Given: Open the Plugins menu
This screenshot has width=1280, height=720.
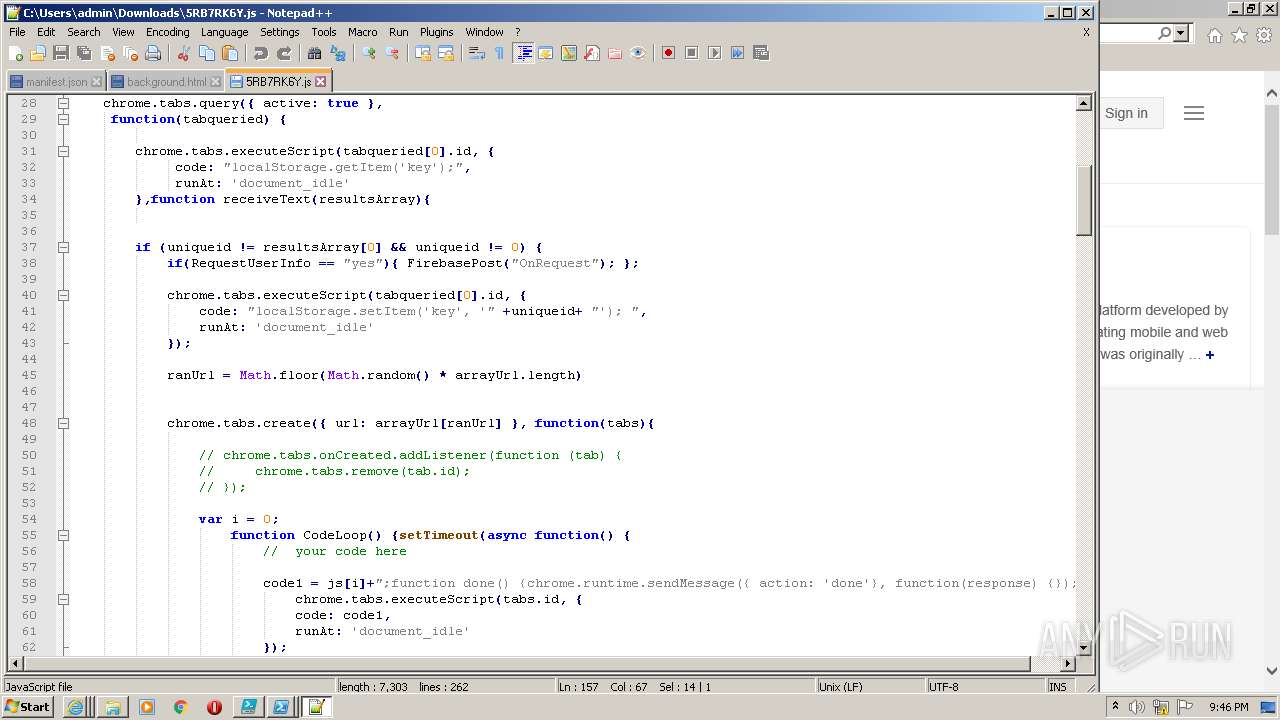Looking at the screenshot, I should click(x=436, y=32).
